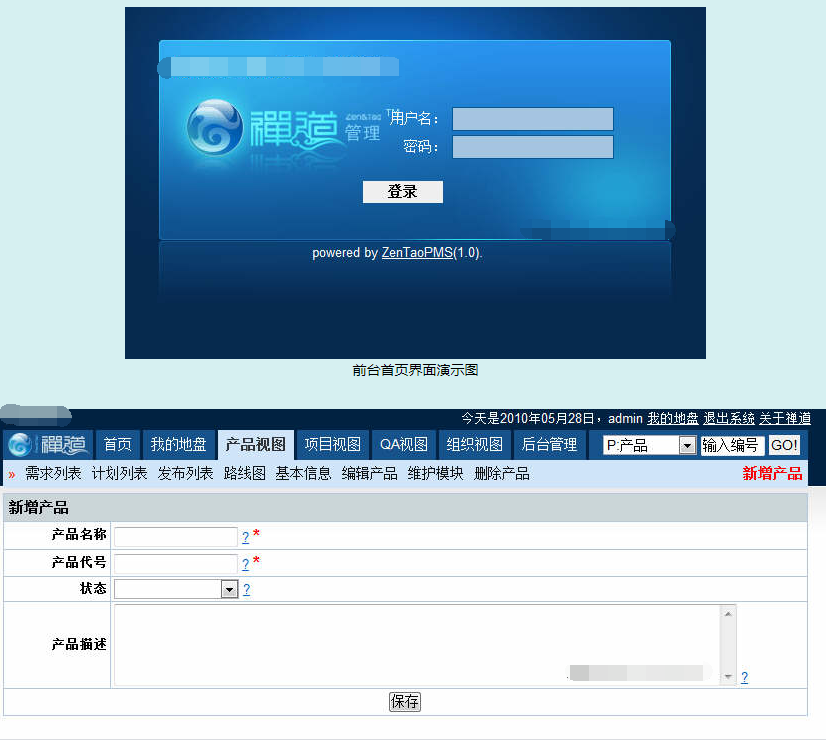
Task: Select 编辑产品 in the submenu
Action: click(x=369, y=473)
